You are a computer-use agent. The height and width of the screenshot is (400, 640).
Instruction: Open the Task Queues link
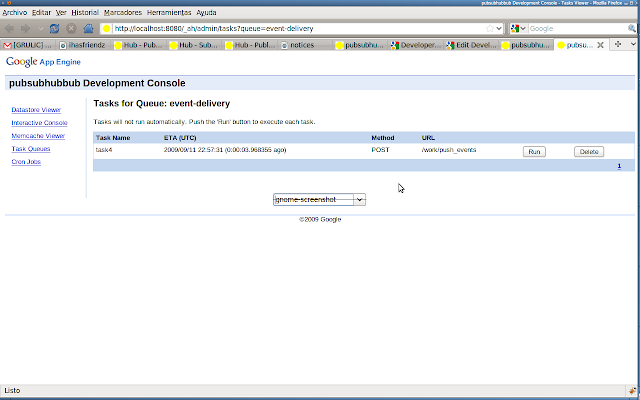pyautogui.click(x=31, y=149)
